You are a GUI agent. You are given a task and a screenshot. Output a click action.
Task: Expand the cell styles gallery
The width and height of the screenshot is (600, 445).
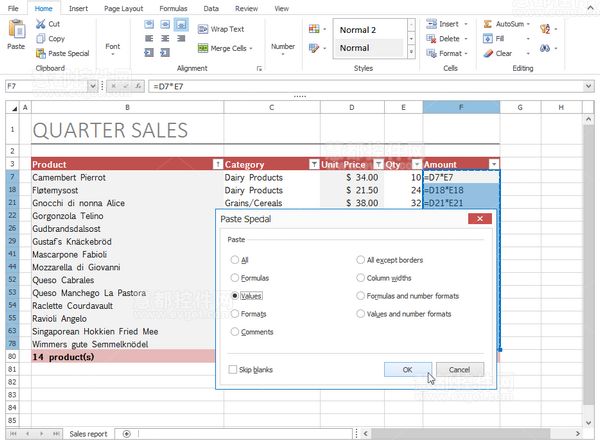tap(411, 52)
